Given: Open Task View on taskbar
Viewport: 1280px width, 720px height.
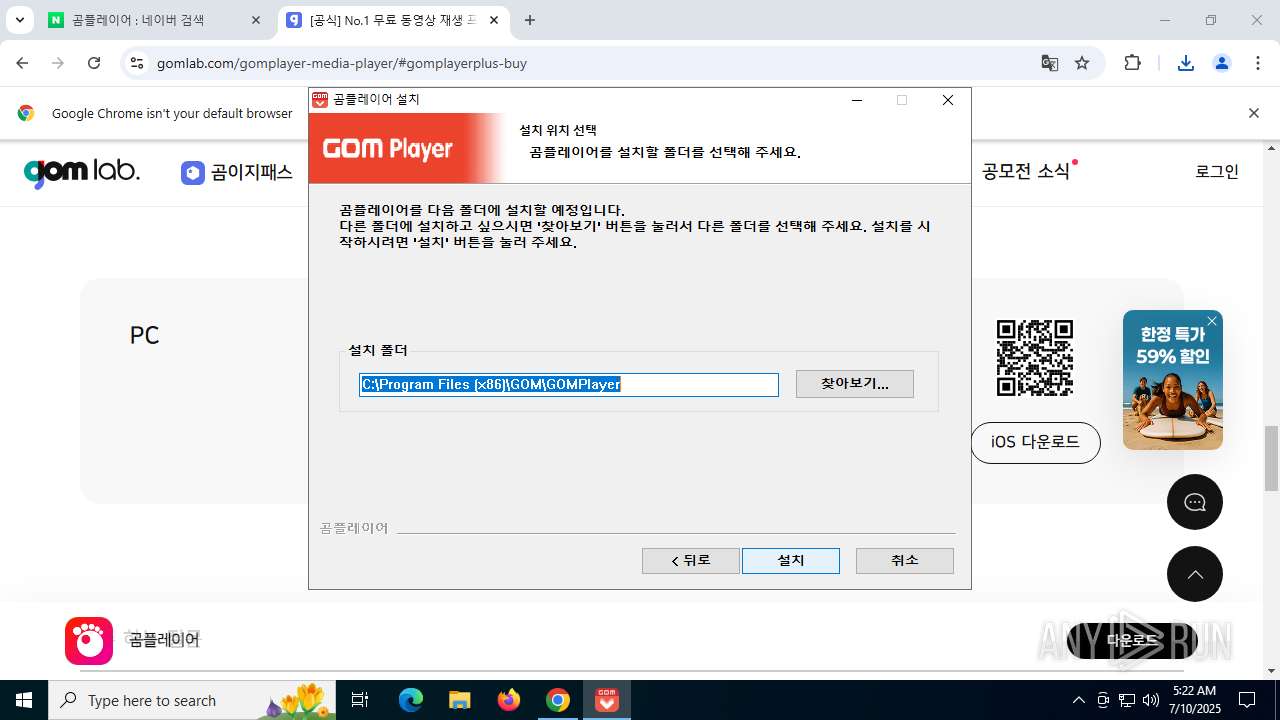Looking at the screenshot, I should point(360,700).
